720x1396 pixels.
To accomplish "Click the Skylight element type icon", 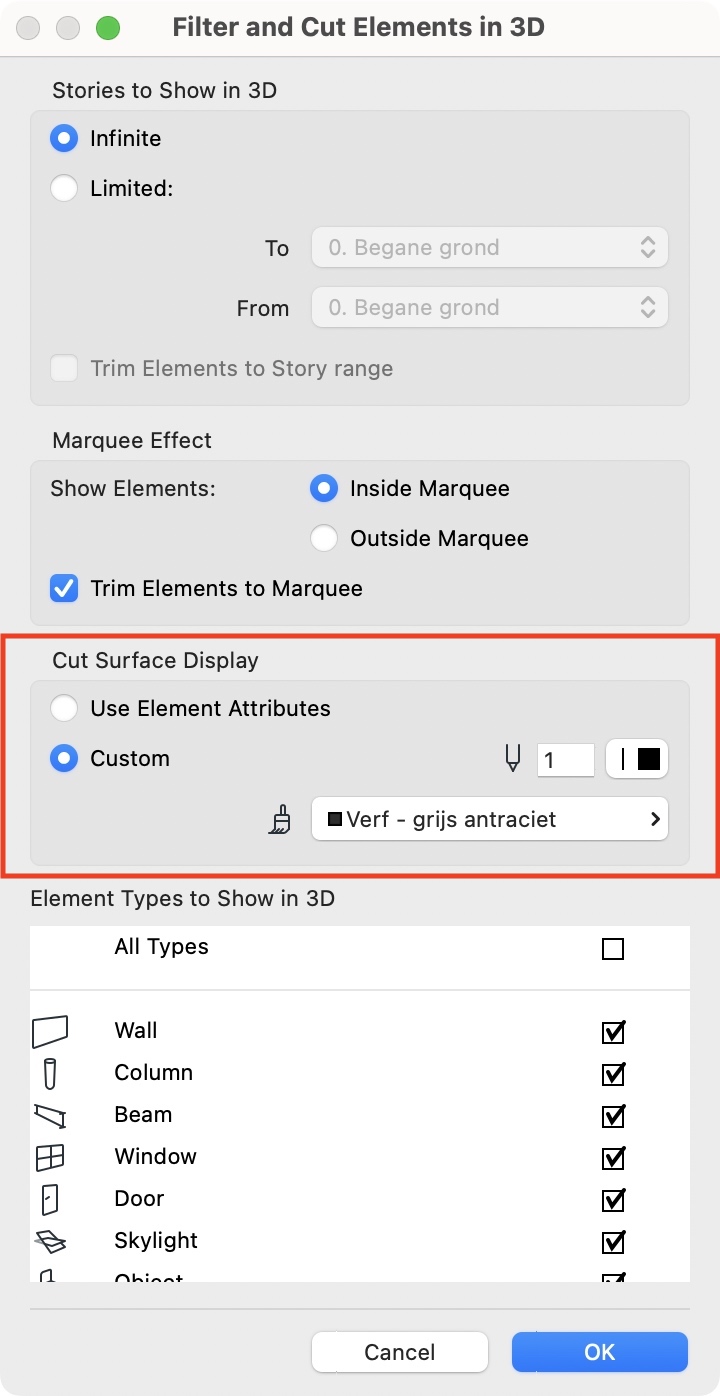I will 50,1241.
